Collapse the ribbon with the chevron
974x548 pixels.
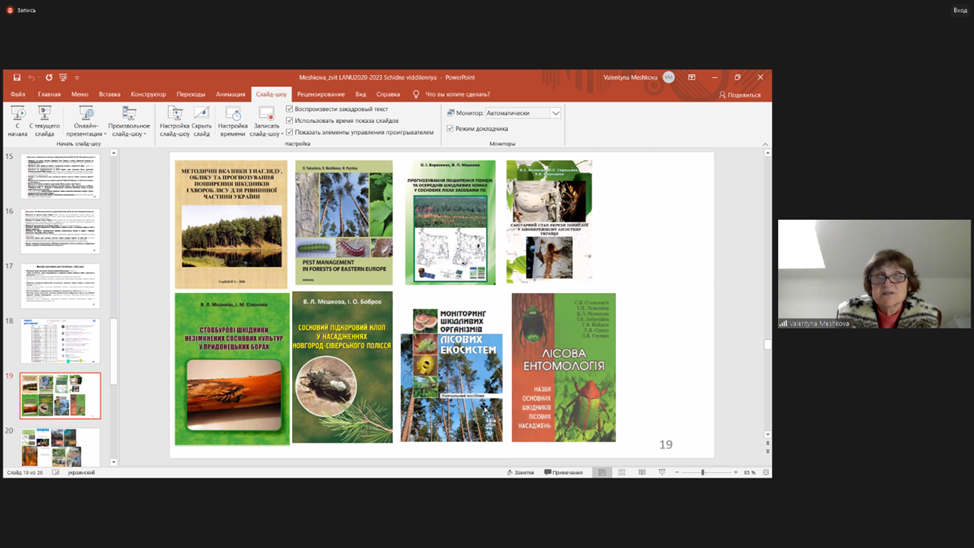click(x=765, y=144)
